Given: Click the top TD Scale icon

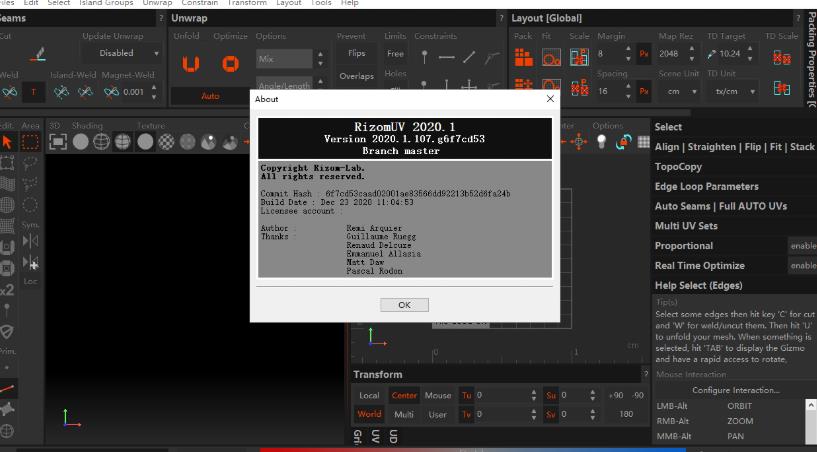Looking at the screenshot, I should point(782,57).
